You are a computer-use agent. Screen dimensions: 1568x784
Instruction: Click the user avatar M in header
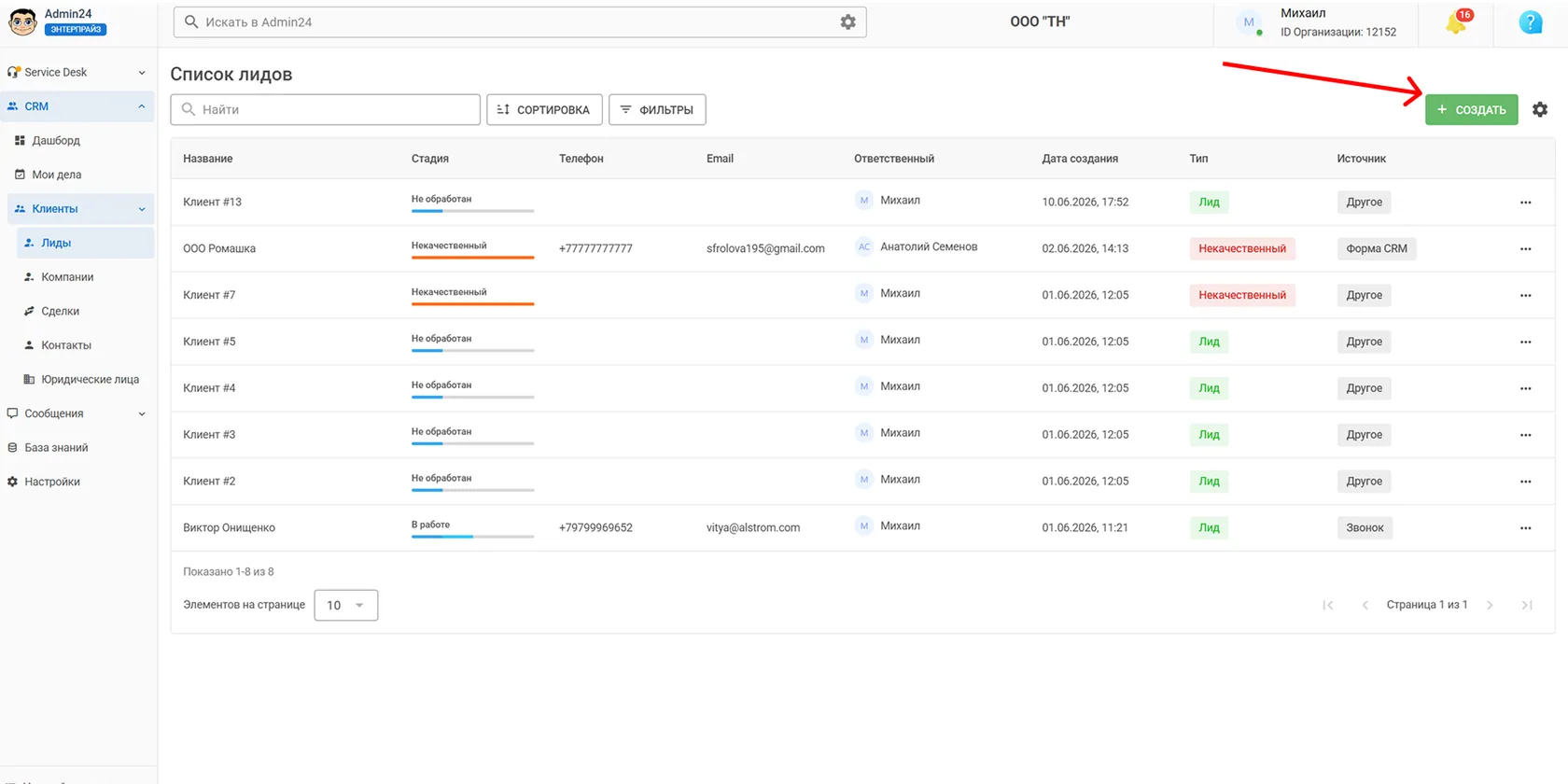pos(1249,22)
